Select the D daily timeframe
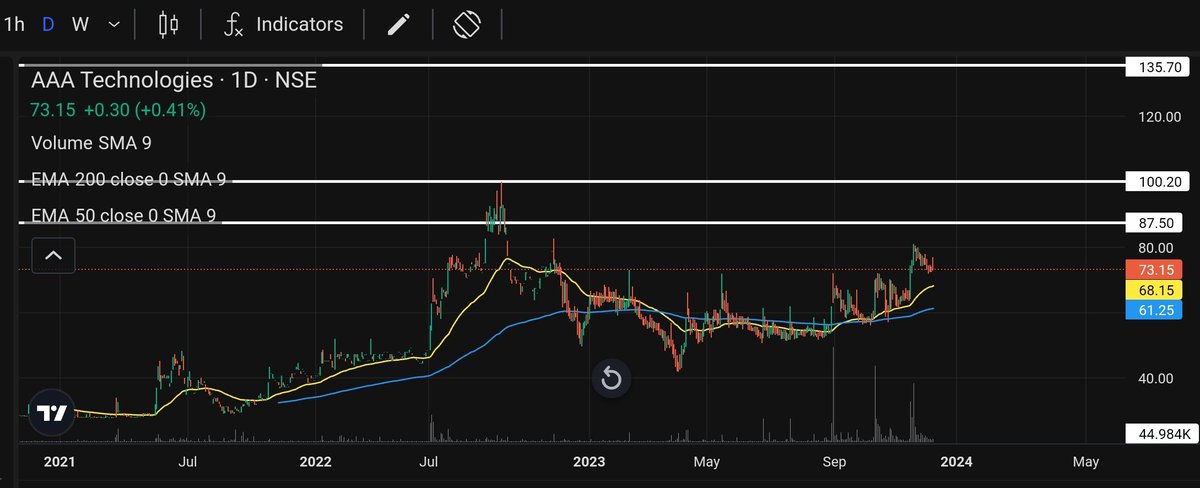1200x488 pixels. [47, 24]
